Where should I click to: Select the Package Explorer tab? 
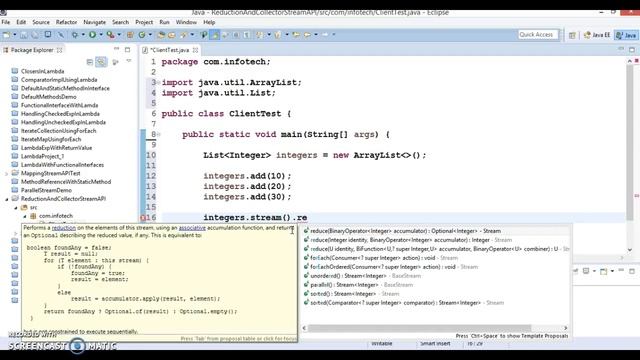[x=32, y=50]
